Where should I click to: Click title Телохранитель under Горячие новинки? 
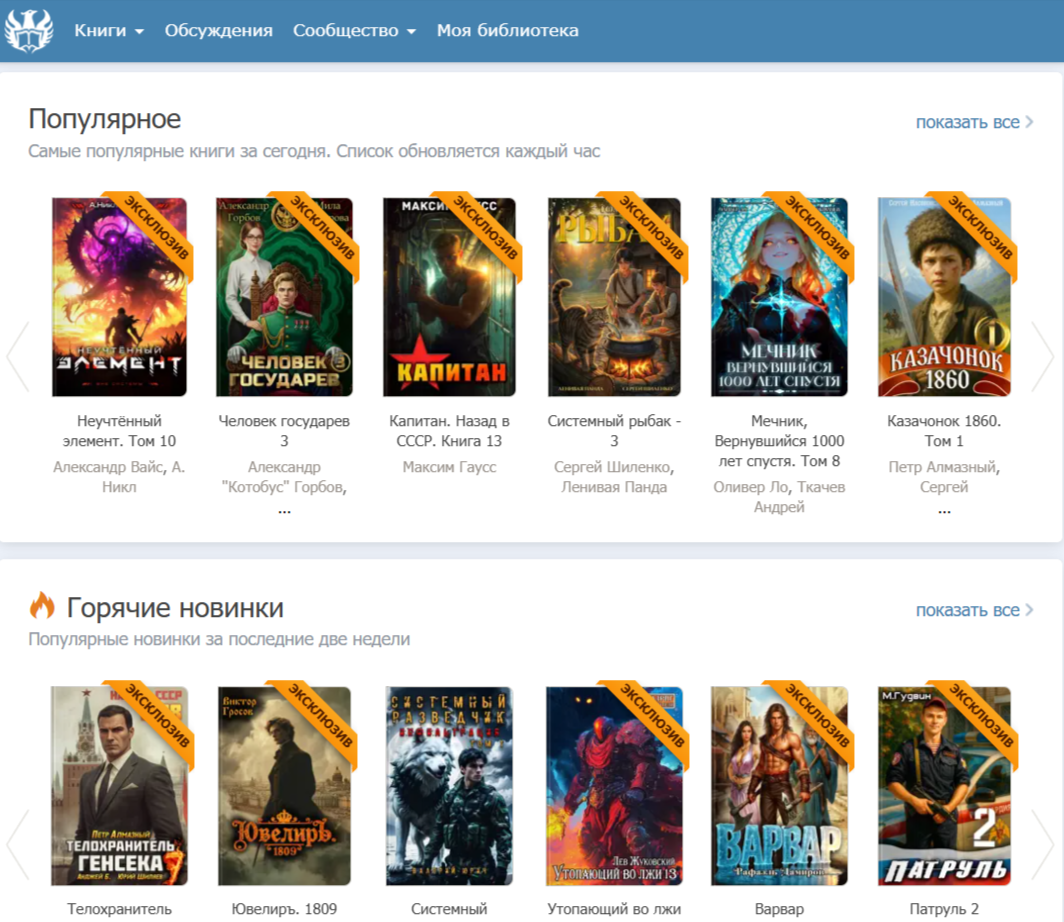coord(119,909)
